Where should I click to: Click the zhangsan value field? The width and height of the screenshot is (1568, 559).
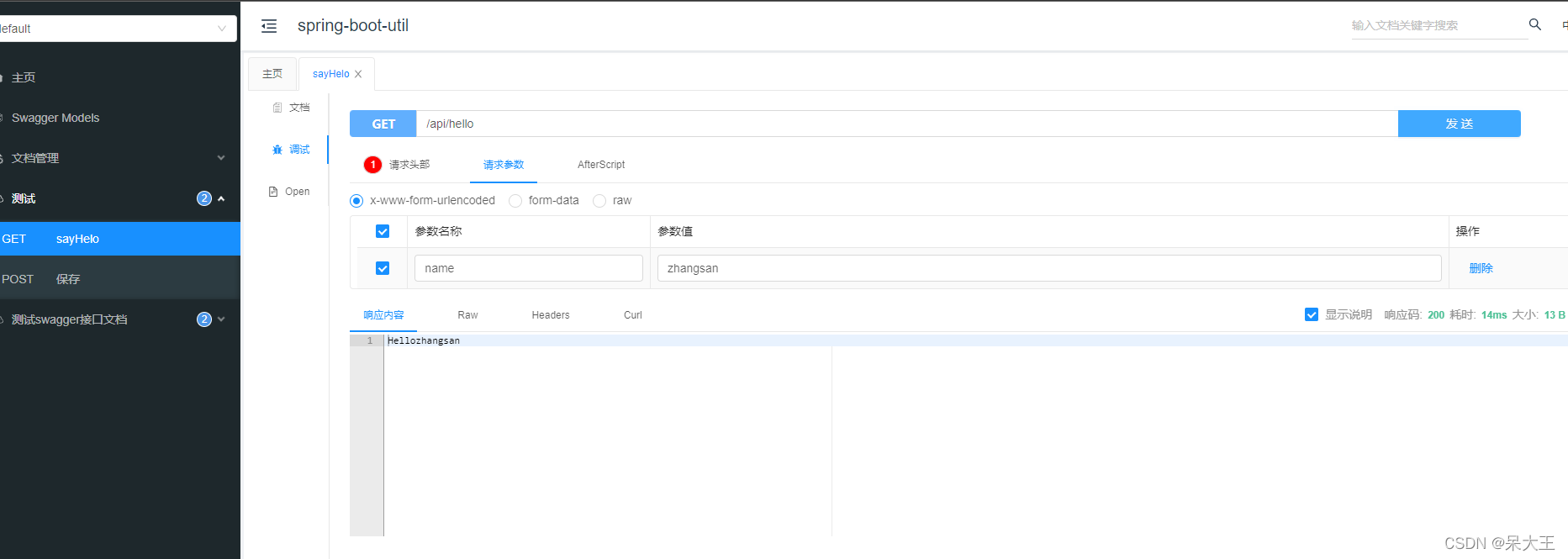pos(1049,268)
